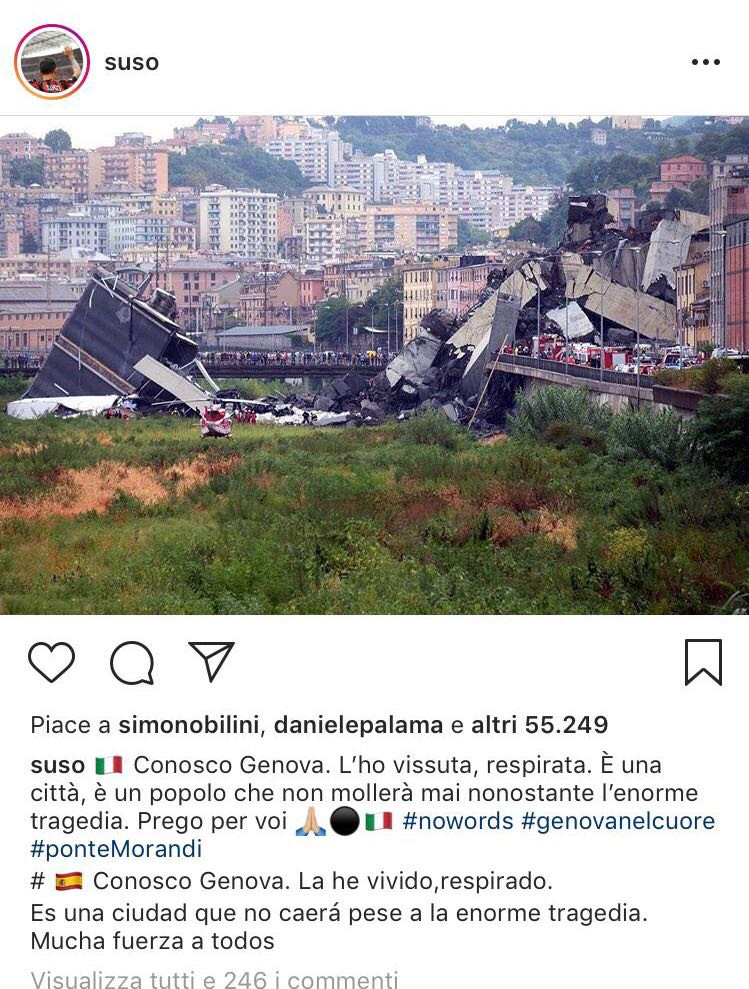Expand all comments via Visualizza tutti
The height and width of the screenshot is (989, 749).
[215, 978]
